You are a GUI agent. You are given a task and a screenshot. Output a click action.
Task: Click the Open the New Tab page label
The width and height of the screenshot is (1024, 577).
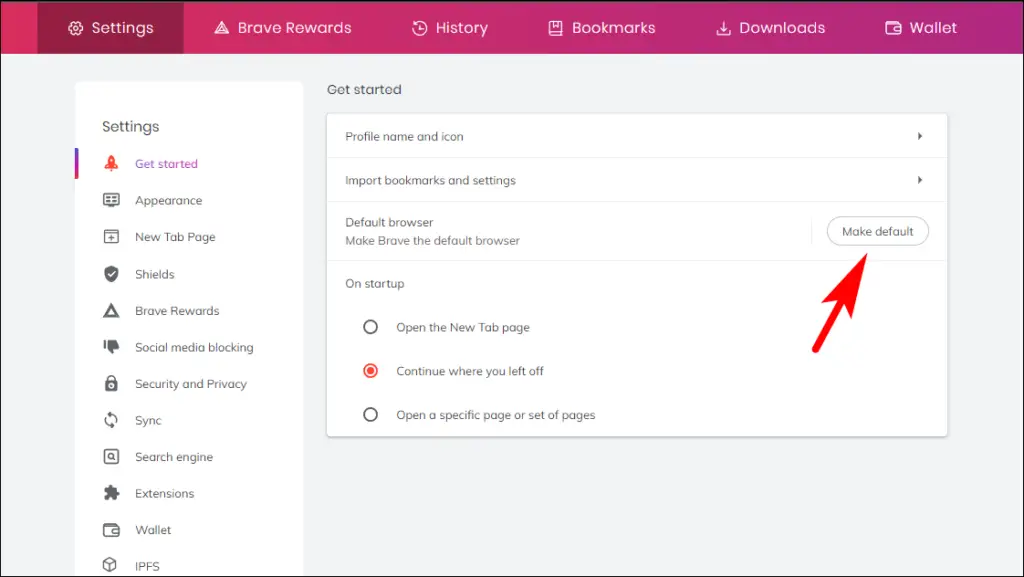[x=463, y=327]
